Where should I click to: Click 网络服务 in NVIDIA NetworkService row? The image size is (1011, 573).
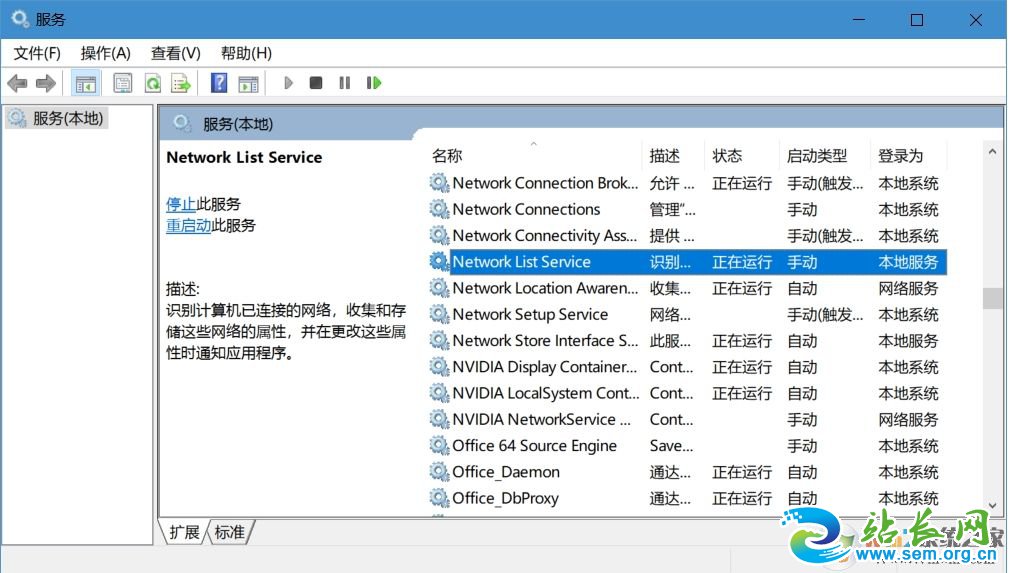click(x=908, y=420)
